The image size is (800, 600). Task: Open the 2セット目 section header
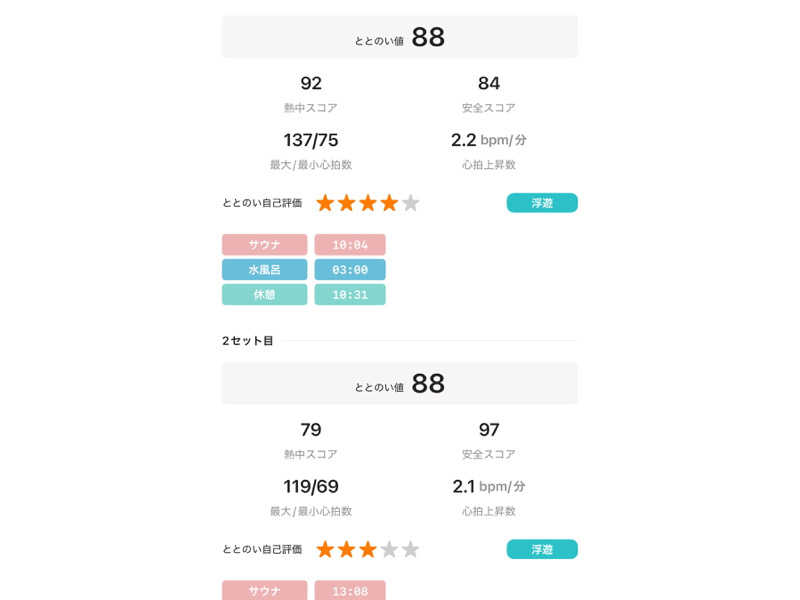[248, 341]
